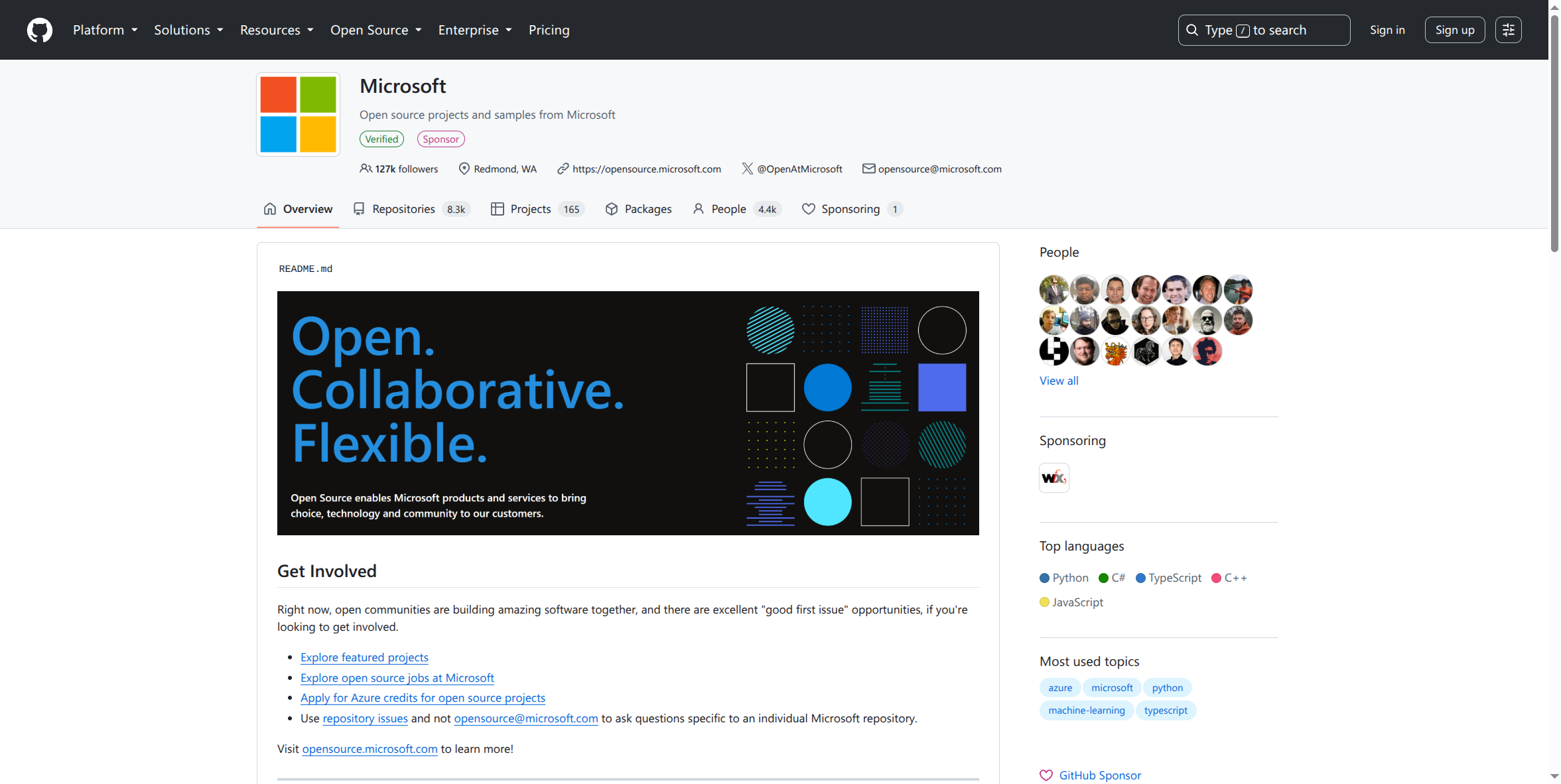Viewport: 1561px width, 784px height.
Task: Click the azure topic tag
Action: coord(1060,687)
